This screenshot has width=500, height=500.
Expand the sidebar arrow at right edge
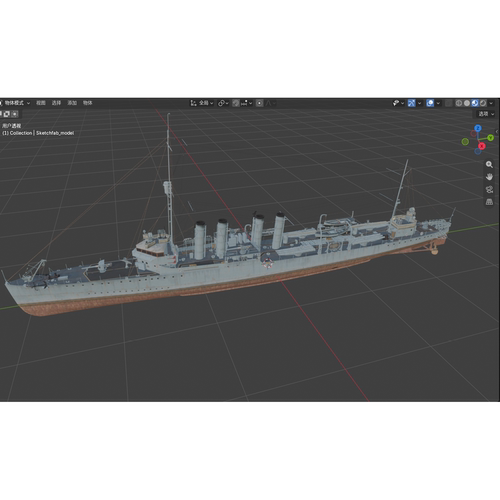coord(497,132)
